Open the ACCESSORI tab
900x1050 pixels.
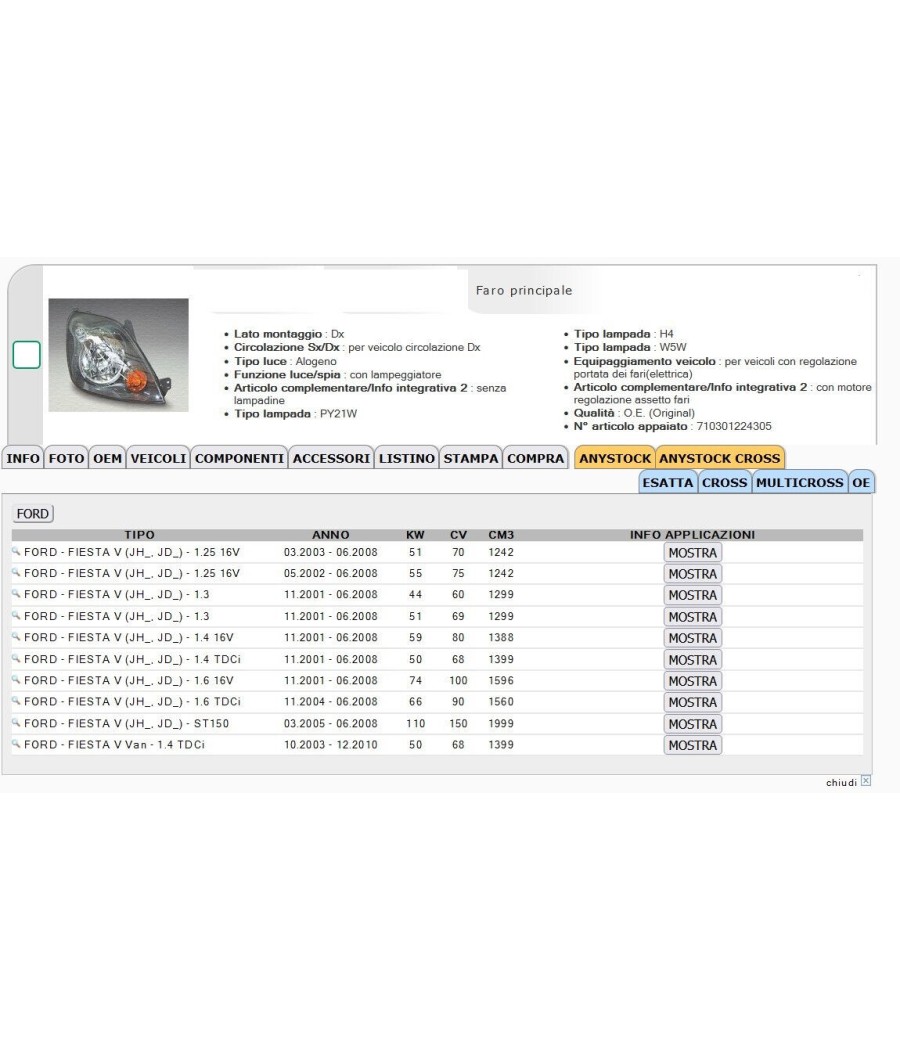pyautogui.click(x=331, y=458)
